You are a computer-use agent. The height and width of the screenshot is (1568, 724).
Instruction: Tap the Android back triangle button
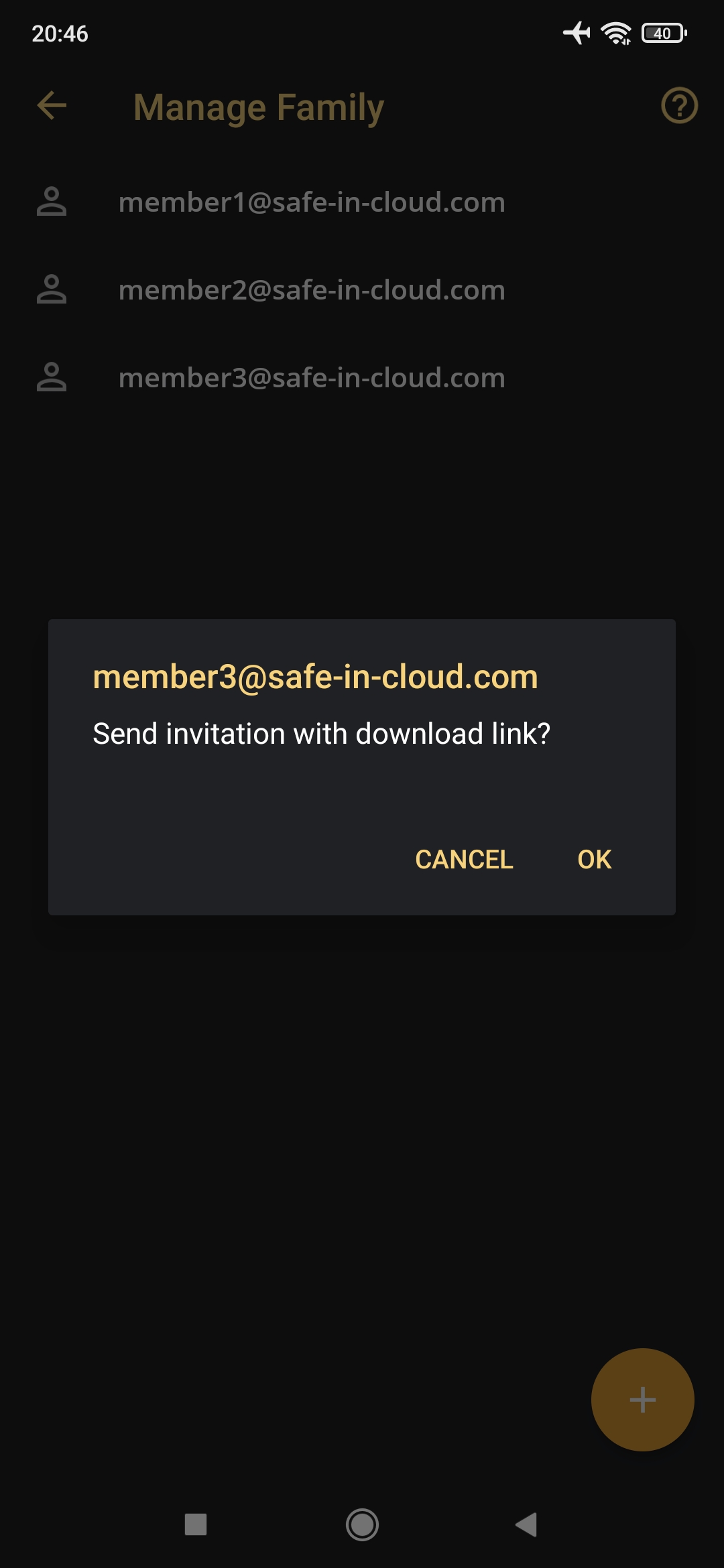527,1524
